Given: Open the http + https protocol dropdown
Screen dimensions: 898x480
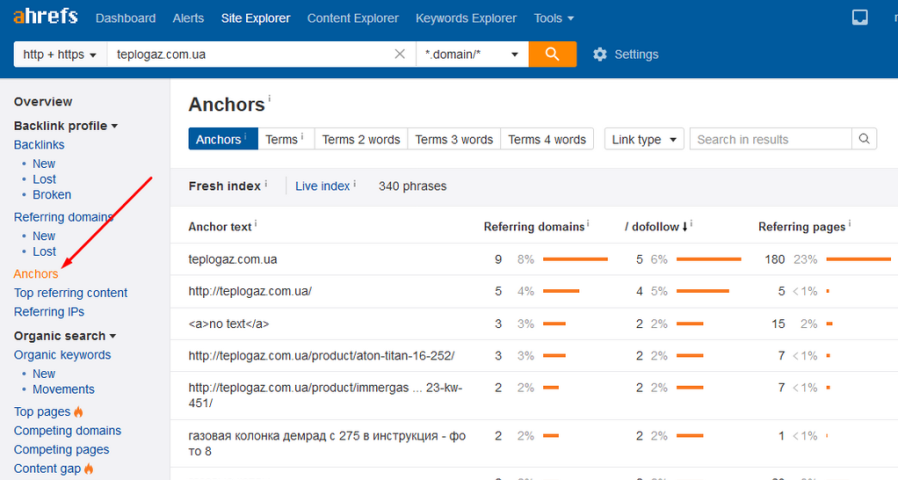Looking at the screenshot, I should [60, 54].
